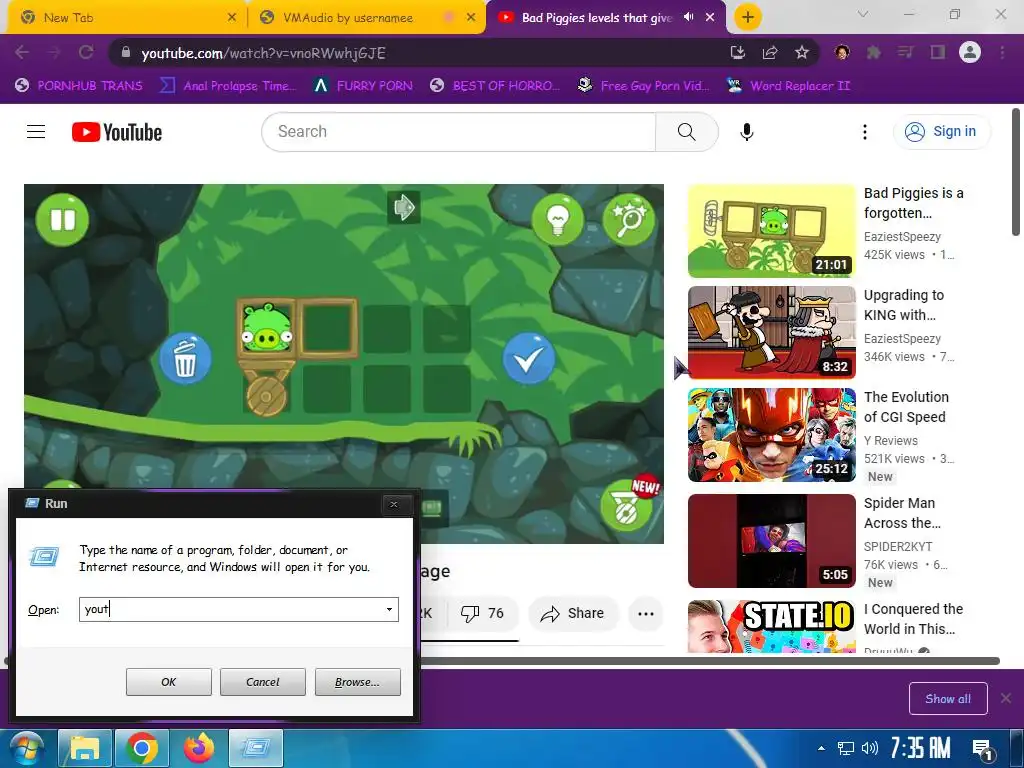
Task: Click the blue trash can icon in video
Action: pyautogui.click(x=185, y=359)
